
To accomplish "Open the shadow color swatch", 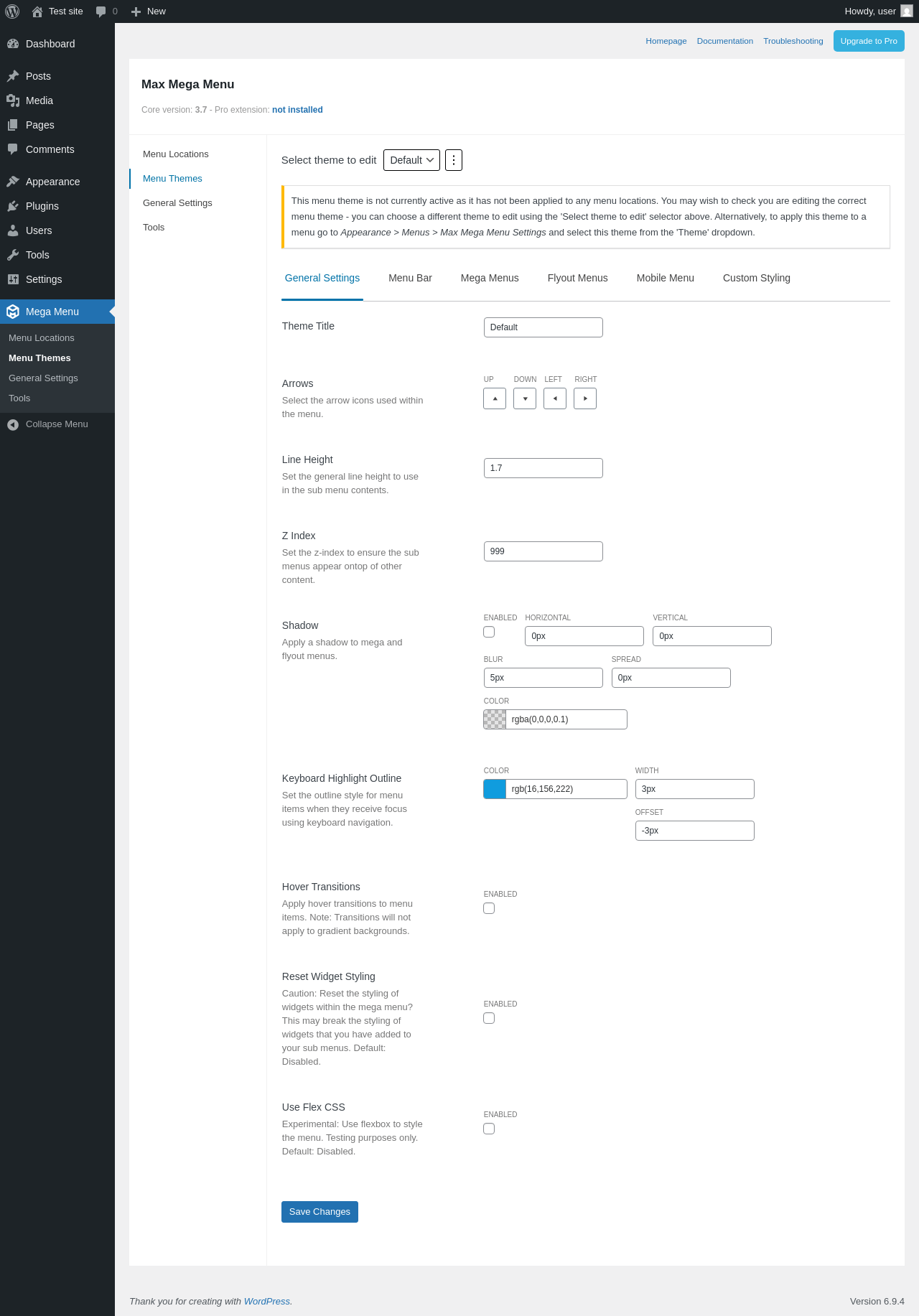I will point(495,719).
